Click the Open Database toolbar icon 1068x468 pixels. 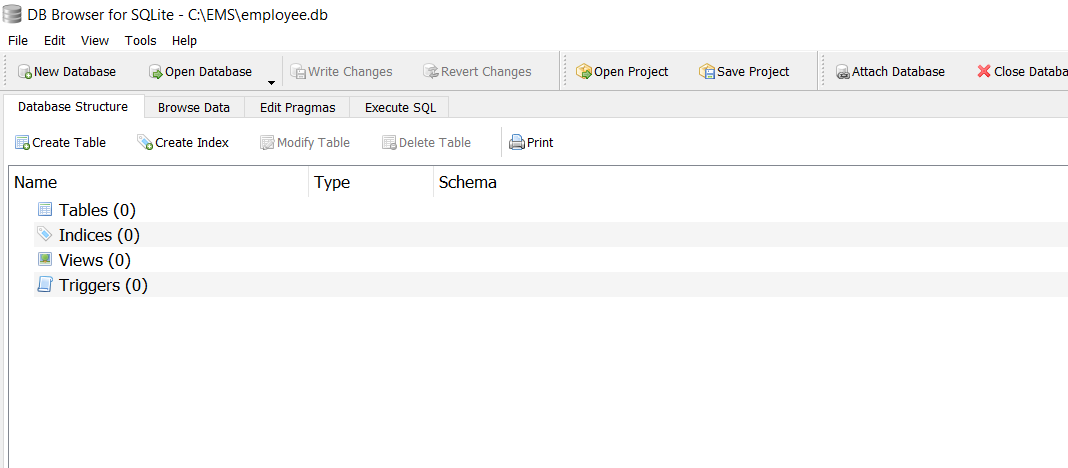[156, 72]
